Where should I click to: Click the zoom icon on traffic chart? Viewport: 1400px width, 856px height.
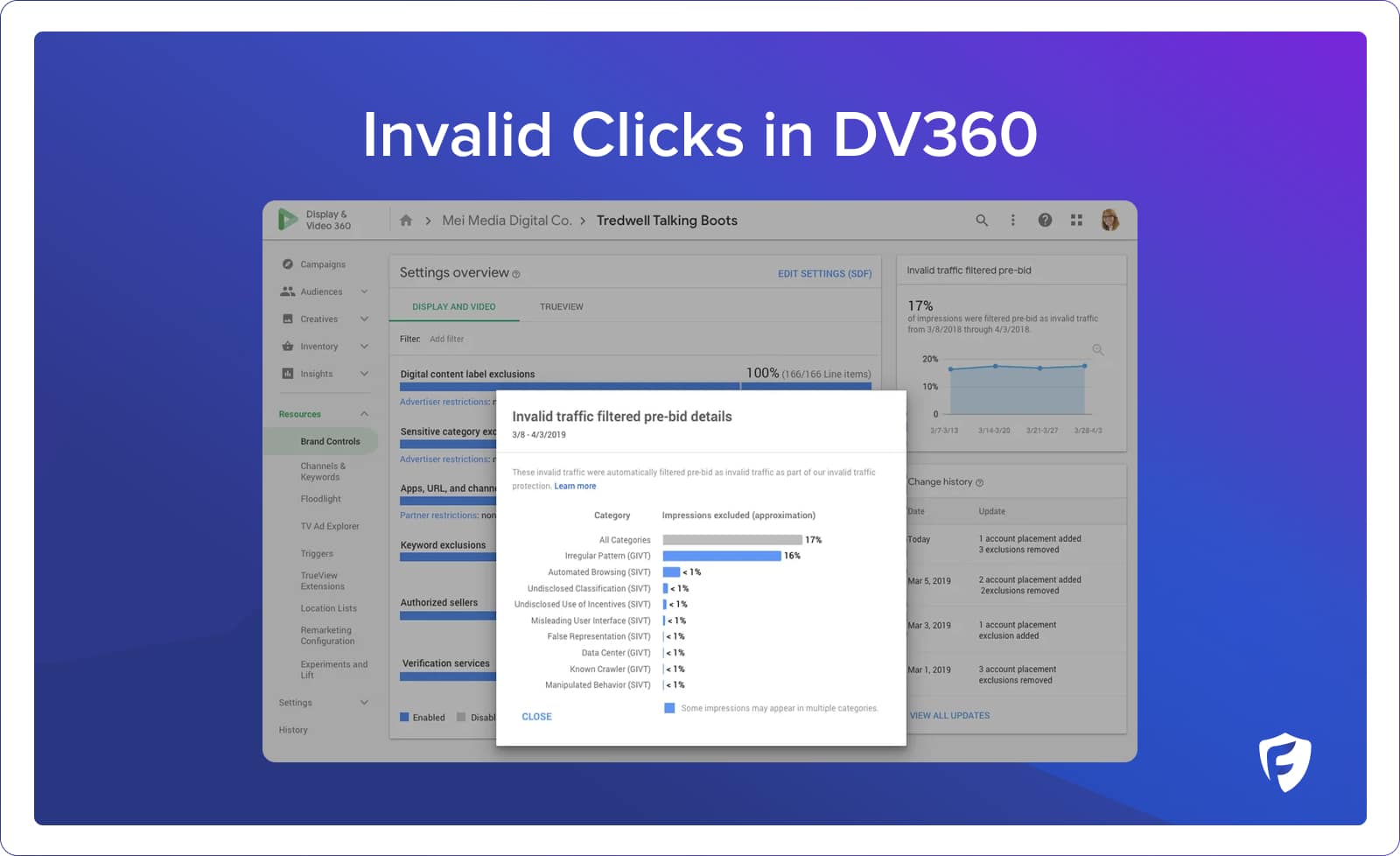(1097, 350)
